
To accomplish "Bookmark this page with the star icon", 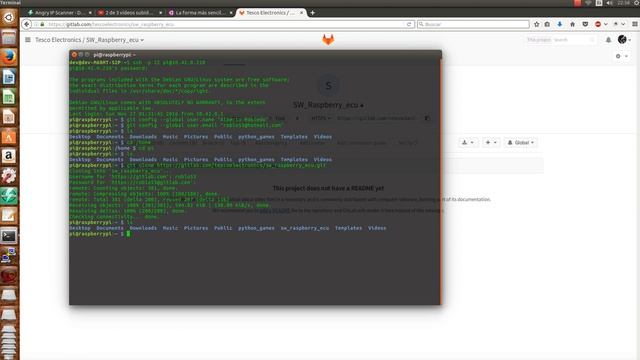I will pos(536,24).
